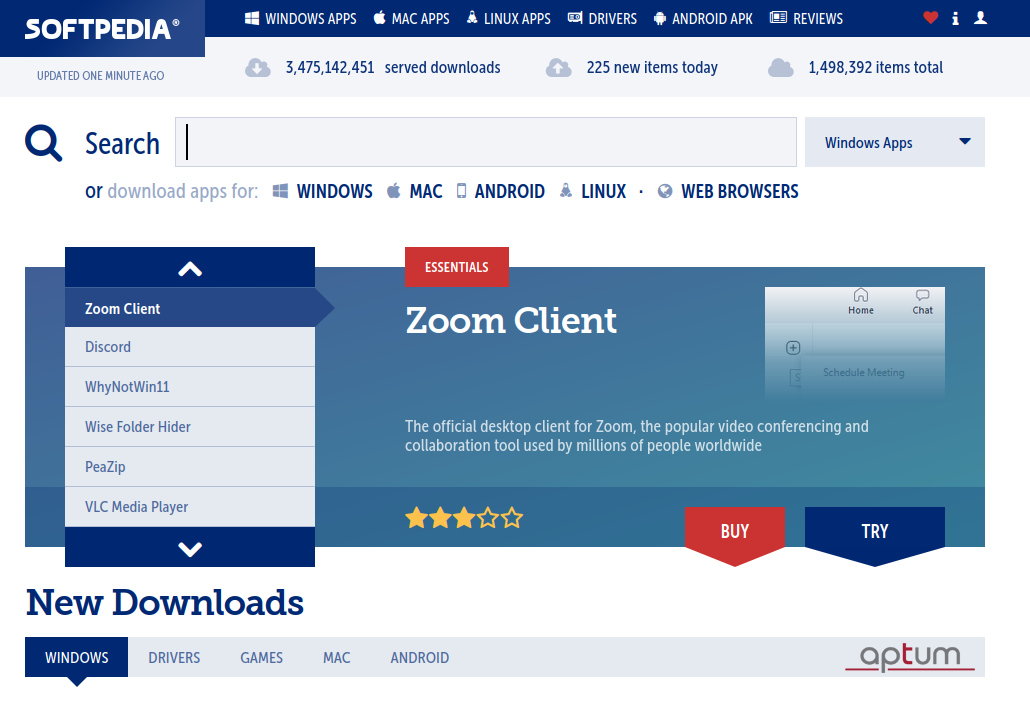Click the Zoom Client screenshot thumbnail

coord(854,342)
